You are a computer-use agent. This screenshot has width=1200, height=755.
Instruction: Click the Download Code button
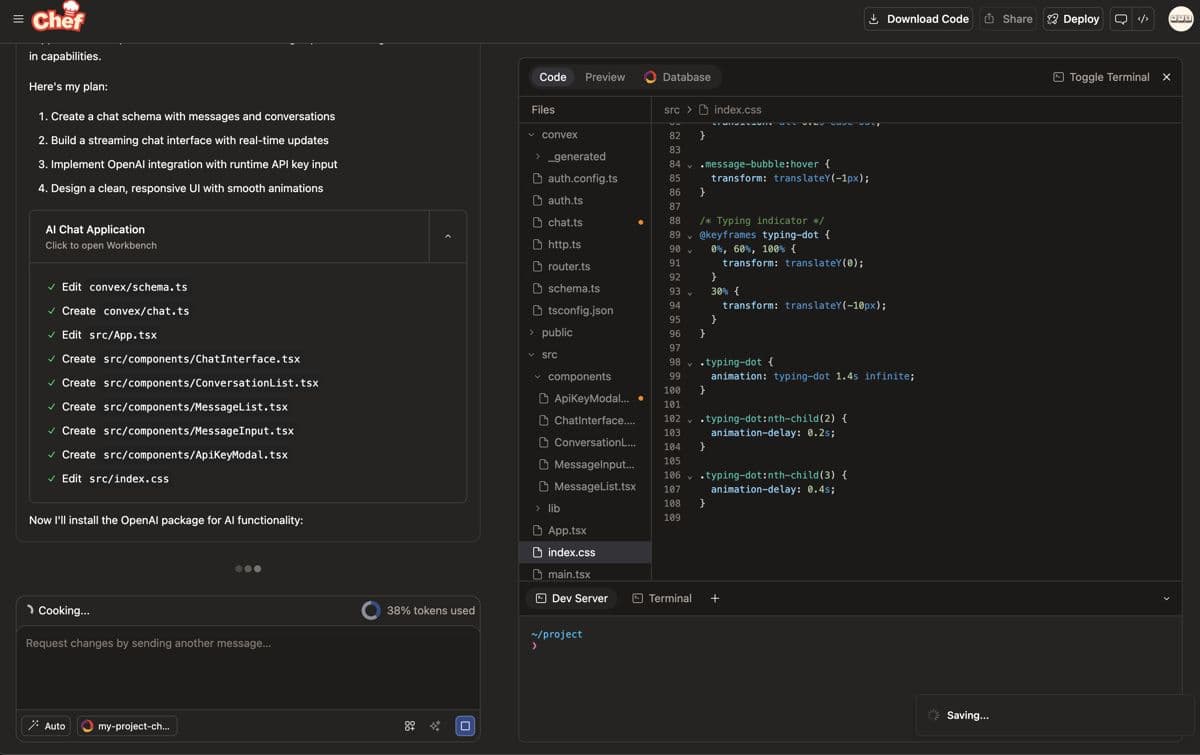coord(918,19)
